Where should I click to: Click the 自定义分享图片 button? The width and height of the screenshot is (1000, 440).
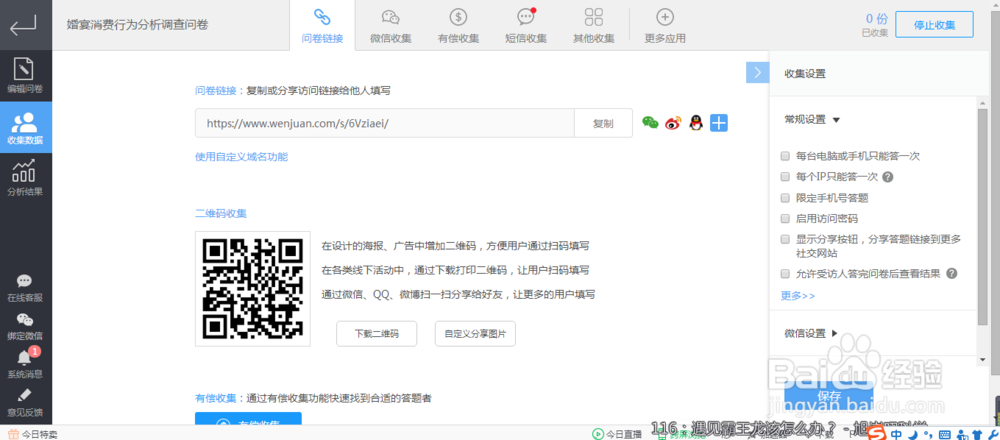coord(475,334)
